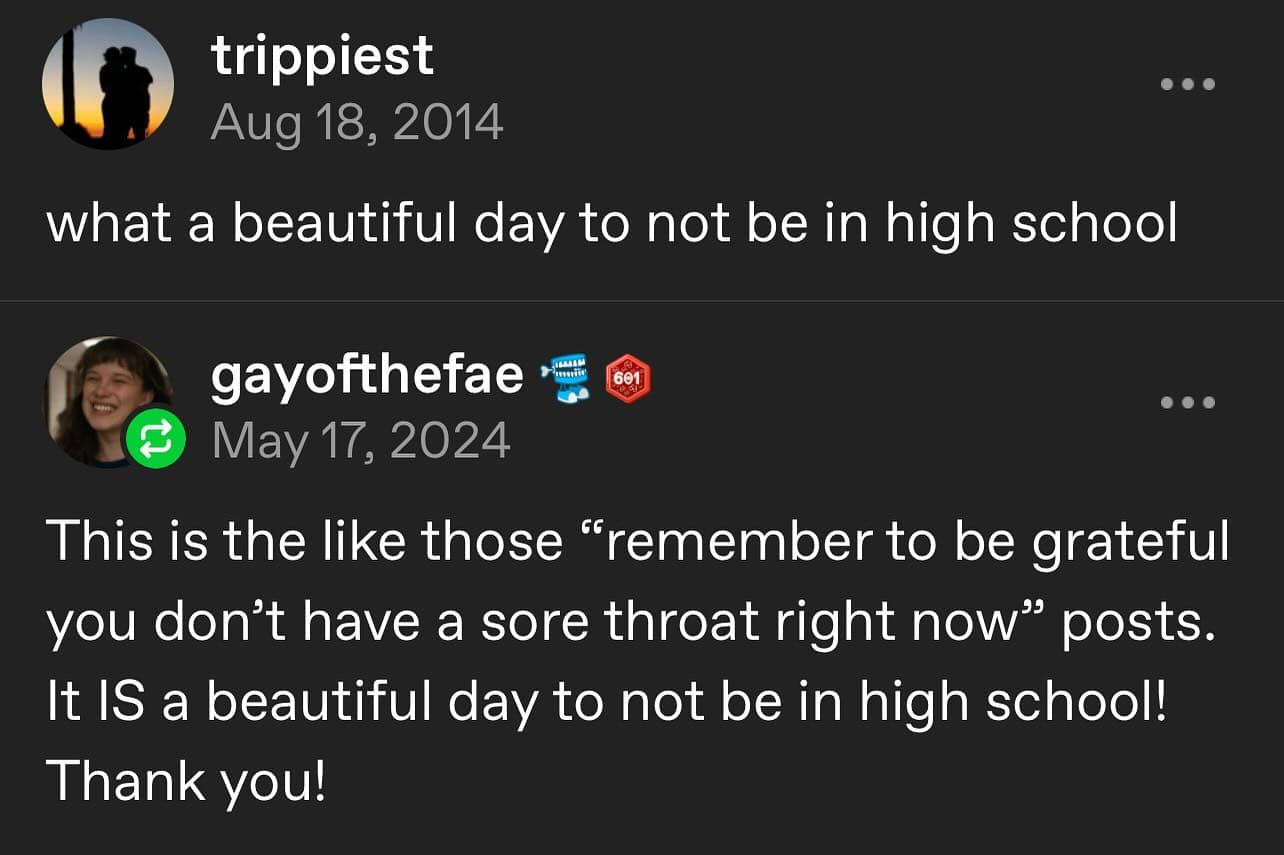Image resolution: width=1284 pixels, height=855 pixels.
Task: Visit the trippiest blog via username
Action: pyautogui.click(x=322, y=56)
